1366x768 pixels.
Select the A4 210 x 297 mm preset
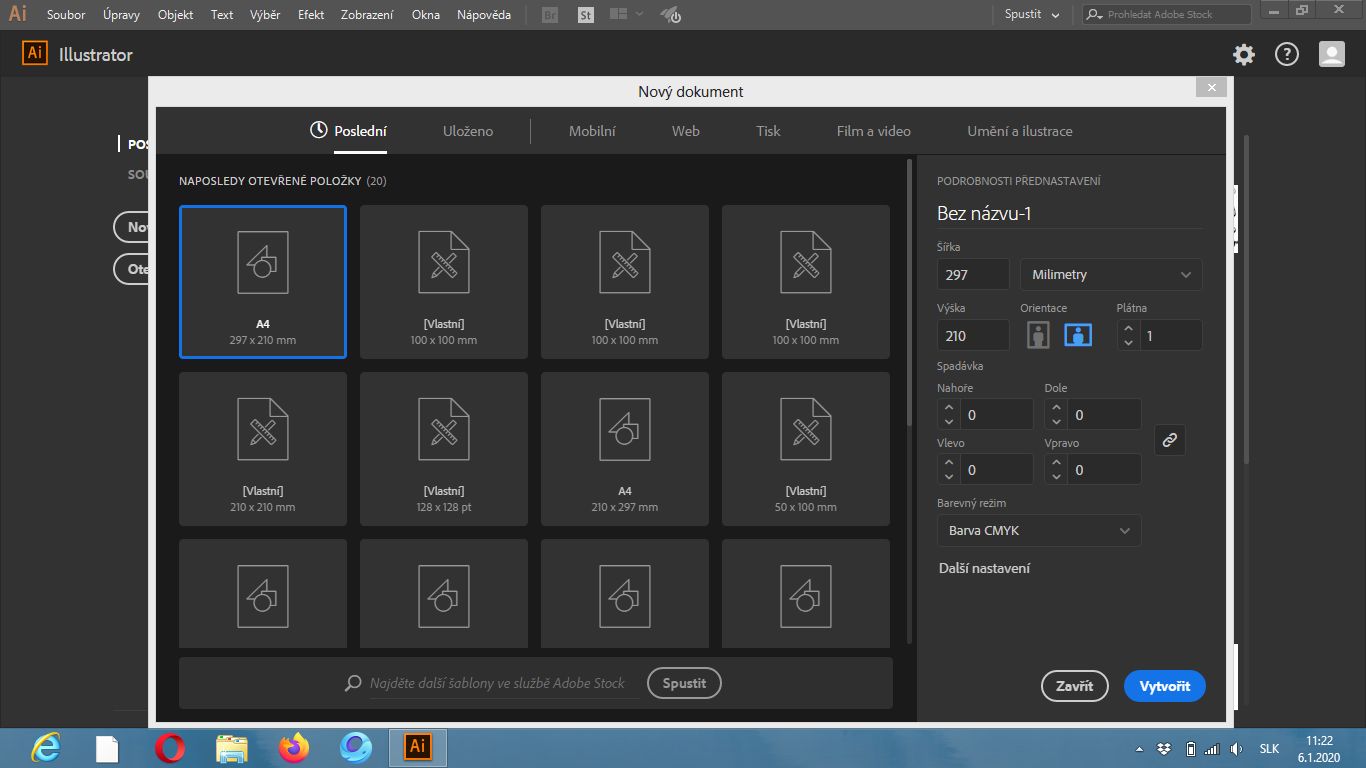(625, 448)
